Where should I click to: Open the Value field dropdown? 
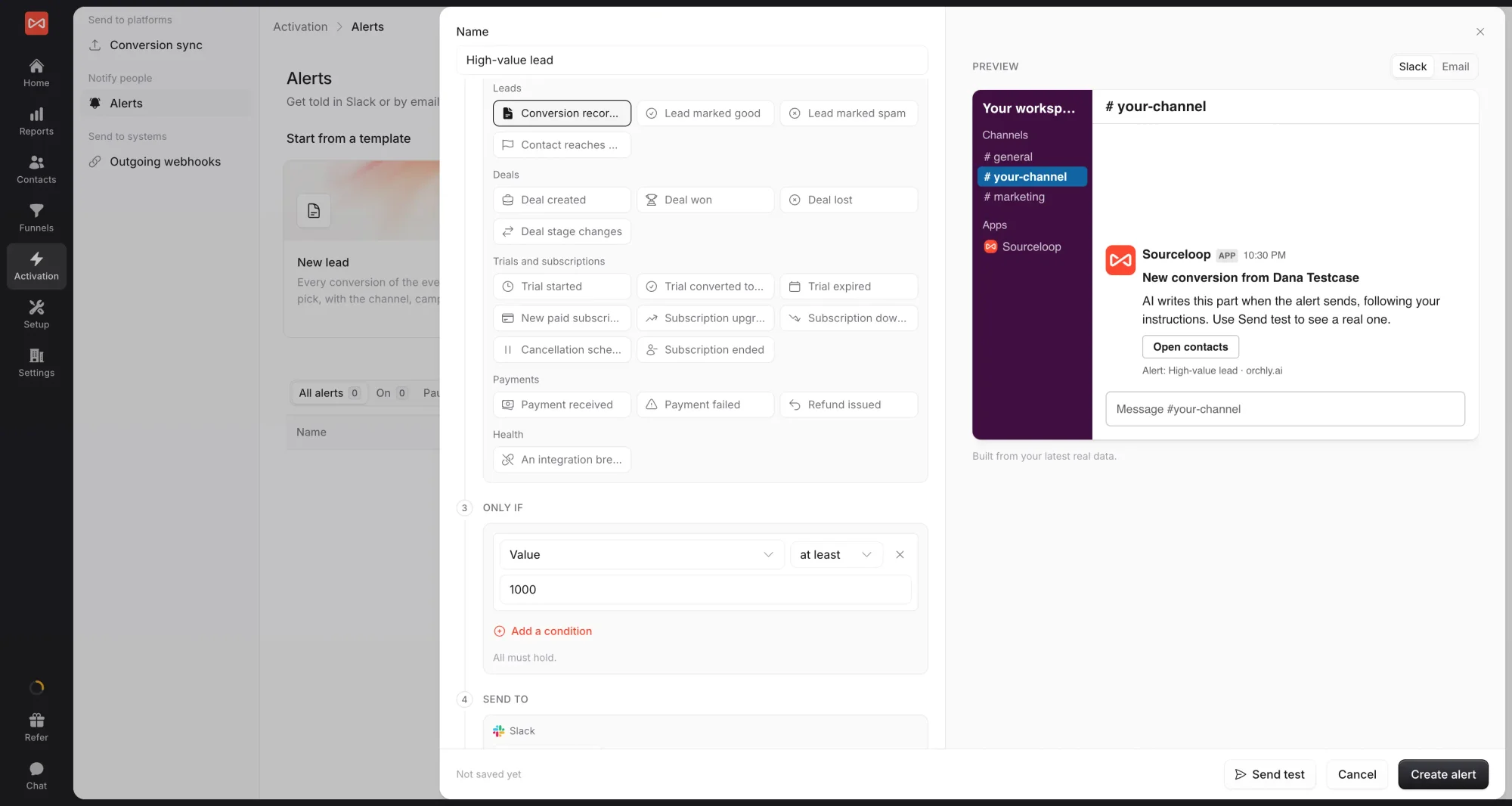[641, 554]
